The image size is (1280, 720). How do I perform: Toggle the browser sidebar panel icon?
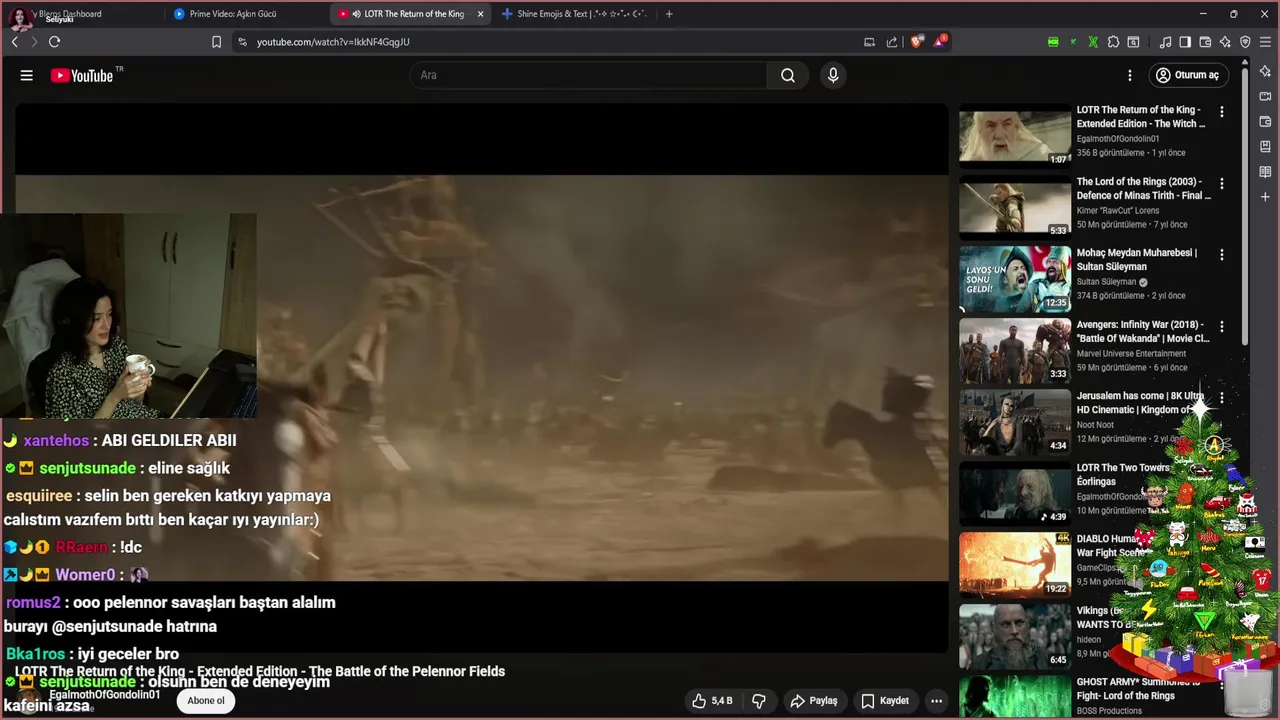pyautogui.click(x=1185, y=42)
